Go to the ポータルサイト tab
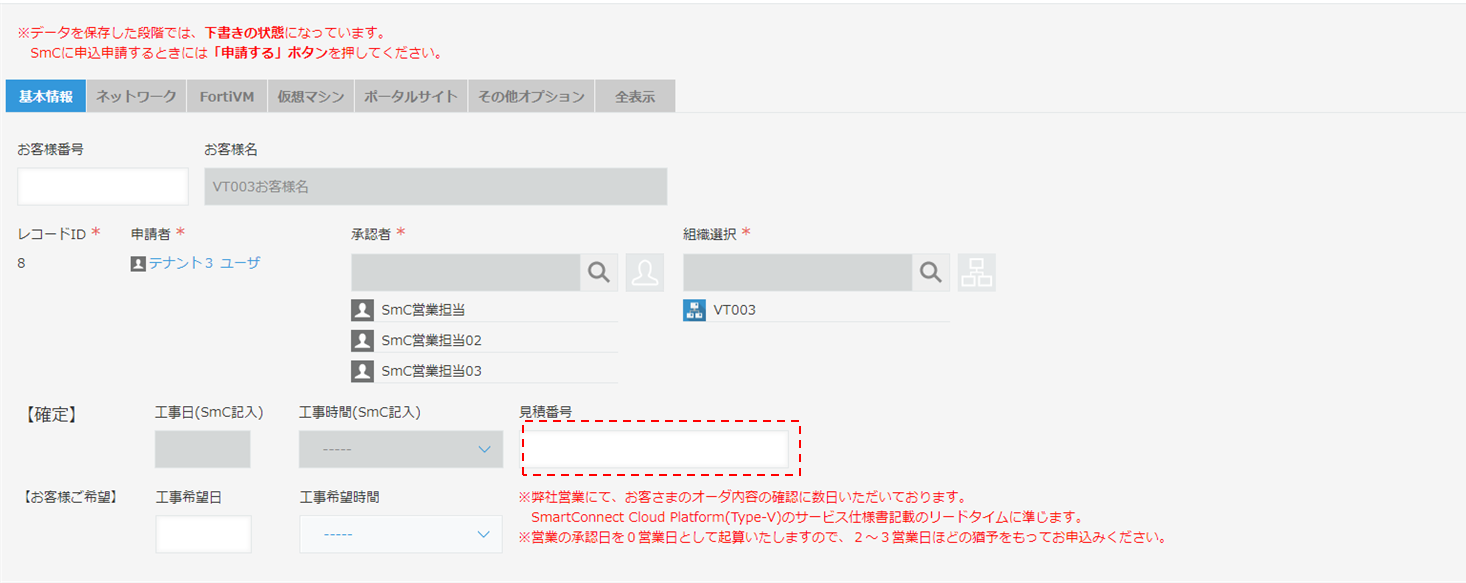 point(411,96)
